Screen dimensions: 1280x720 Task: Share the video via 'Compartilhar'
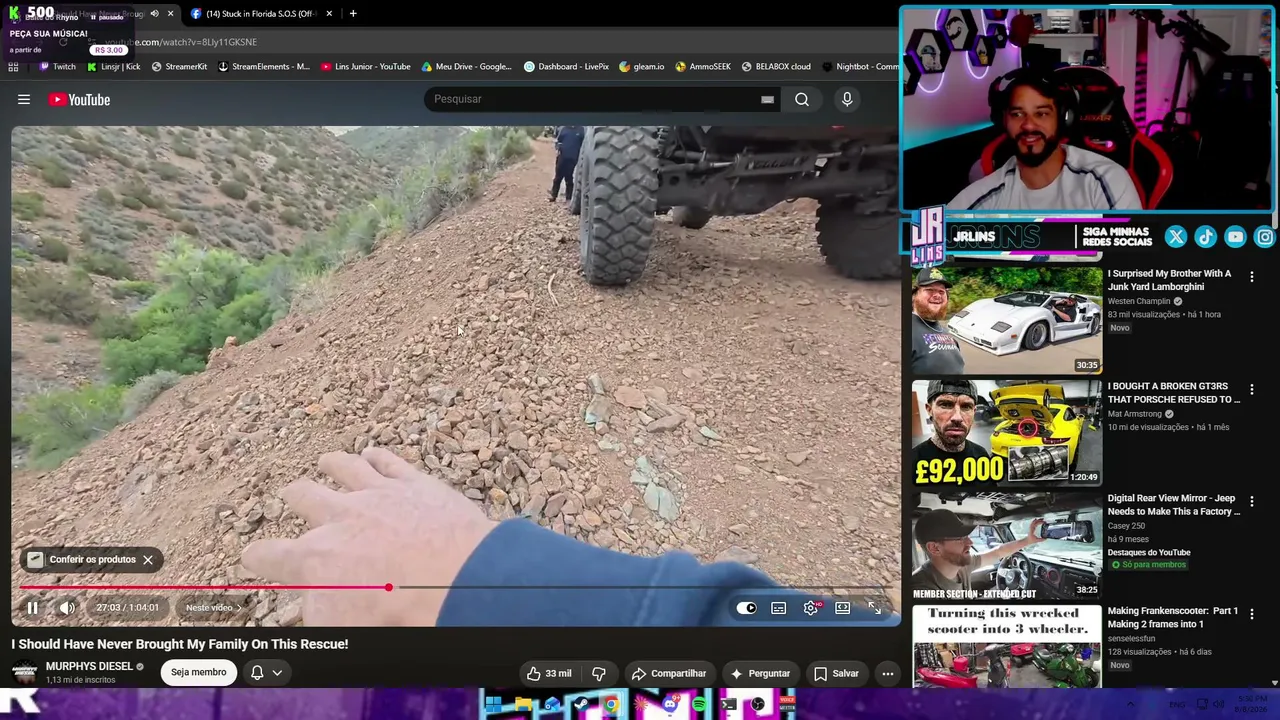point(669,674)
